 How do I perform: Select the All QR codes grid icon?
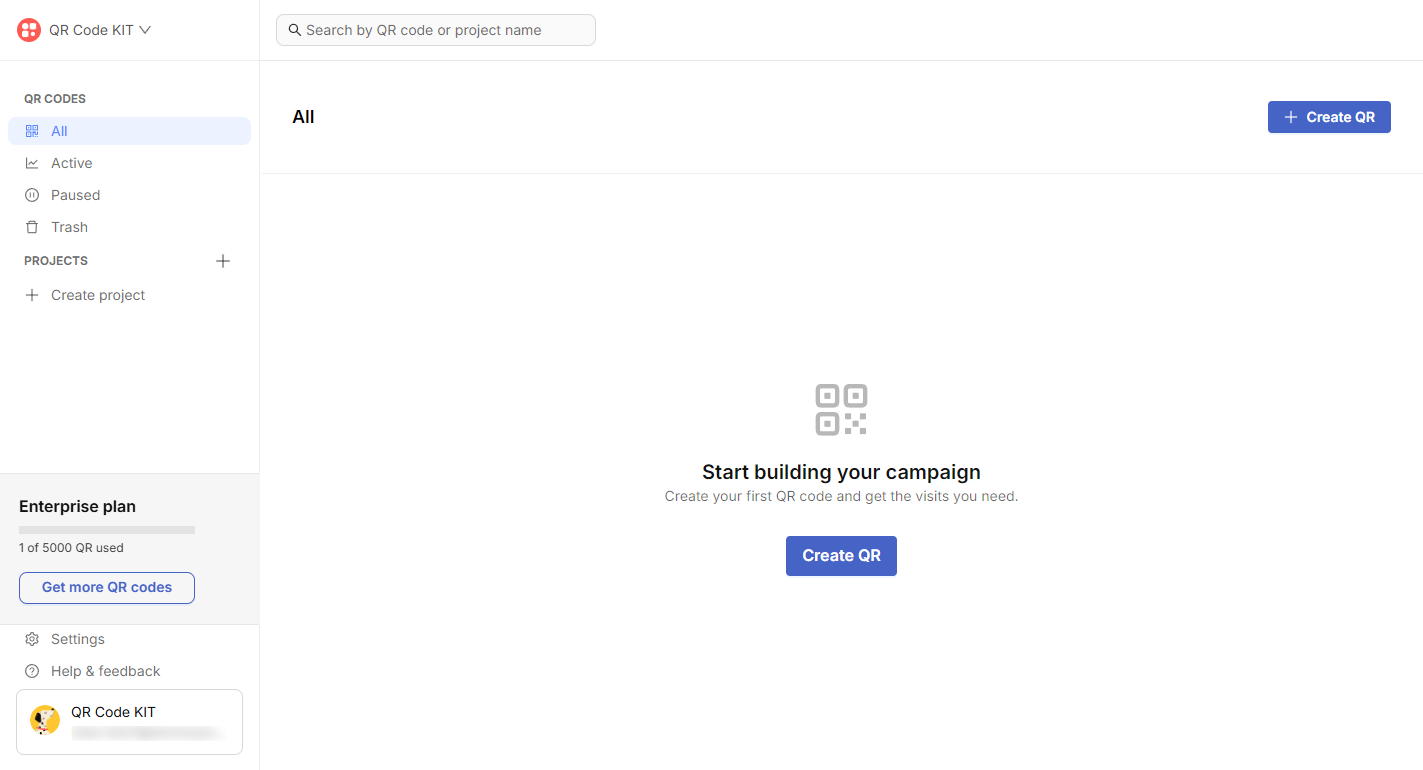[x=32, y=131]
